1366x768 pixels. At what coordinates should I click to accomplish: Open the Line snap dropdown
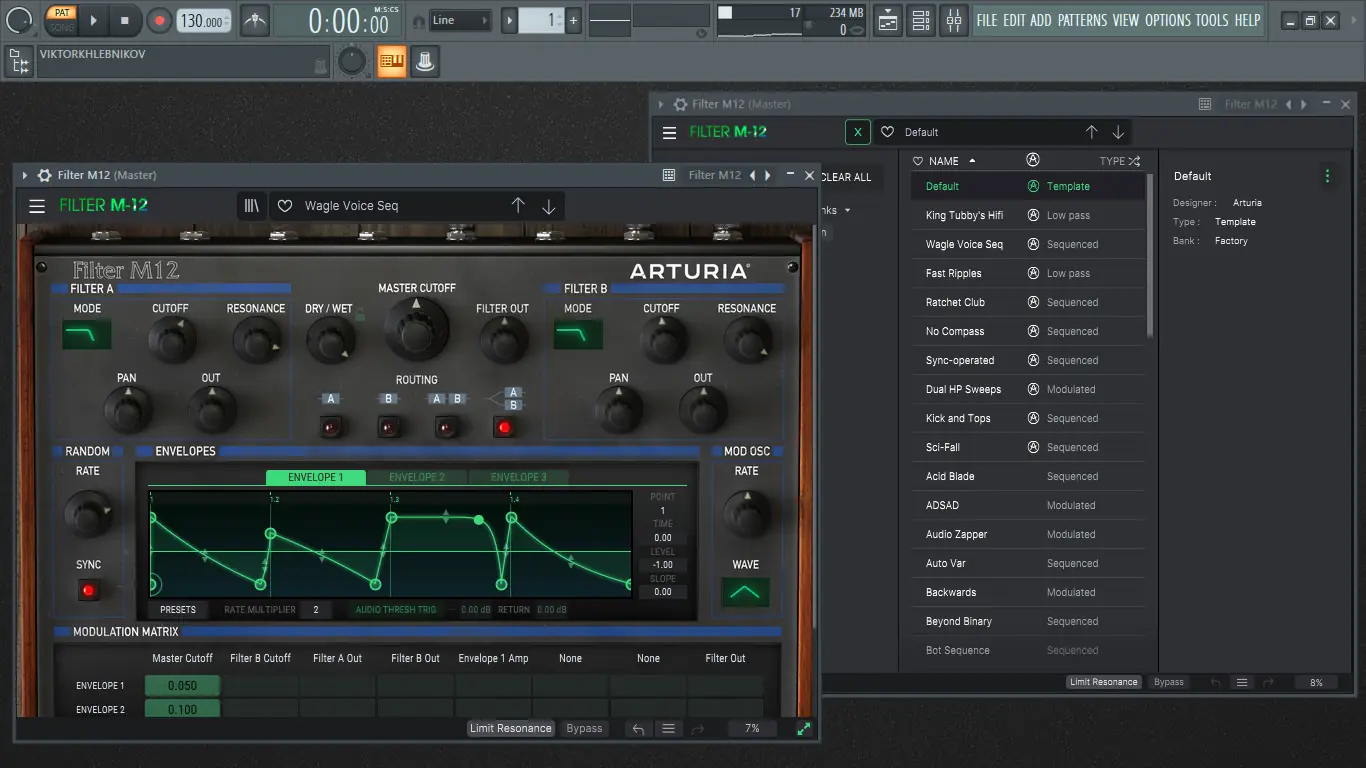click(460, 20)
